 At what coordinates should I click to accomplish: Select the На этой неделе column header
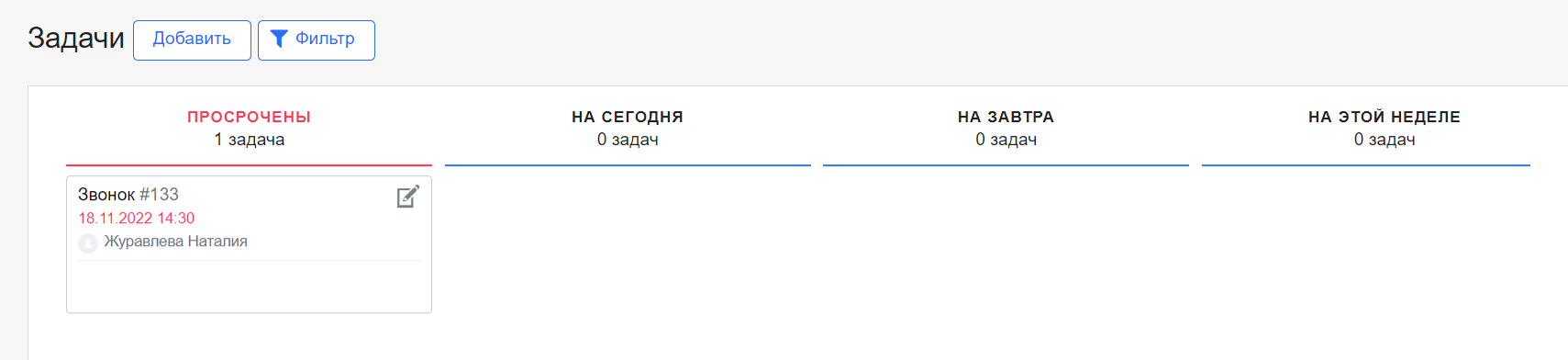[1385, 117]
